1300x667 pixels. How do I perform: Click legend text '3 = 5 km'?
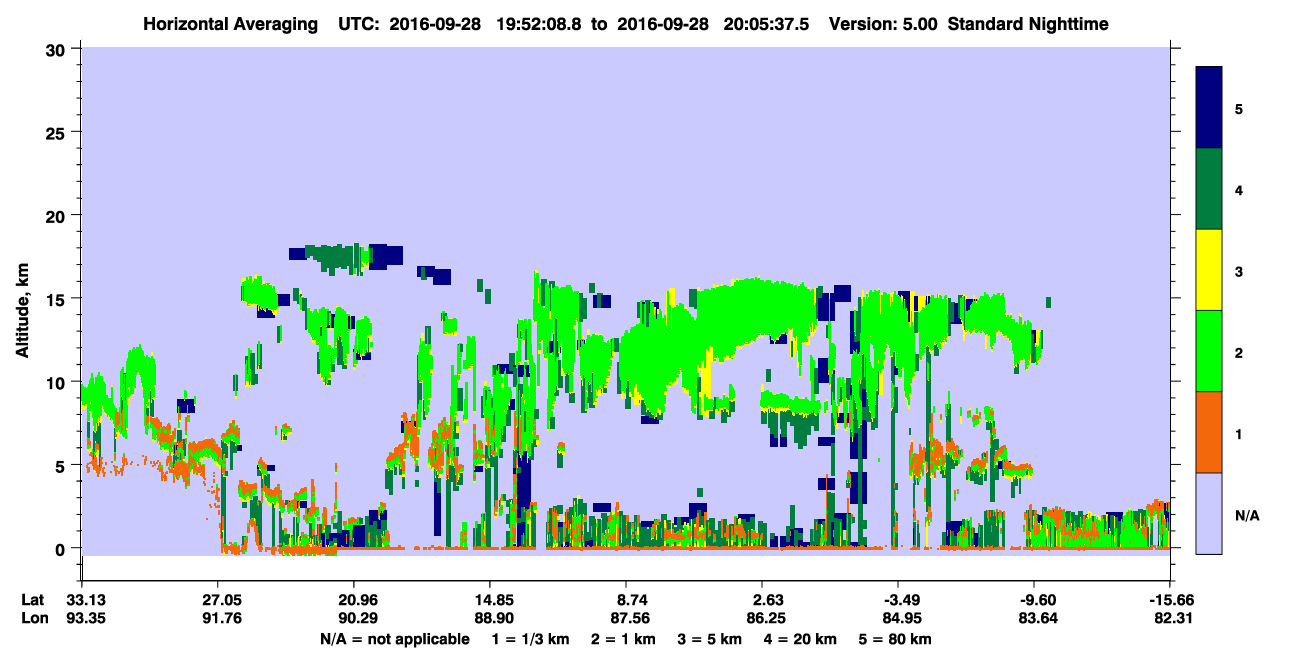pyautogui.click(x=711, y=639)
